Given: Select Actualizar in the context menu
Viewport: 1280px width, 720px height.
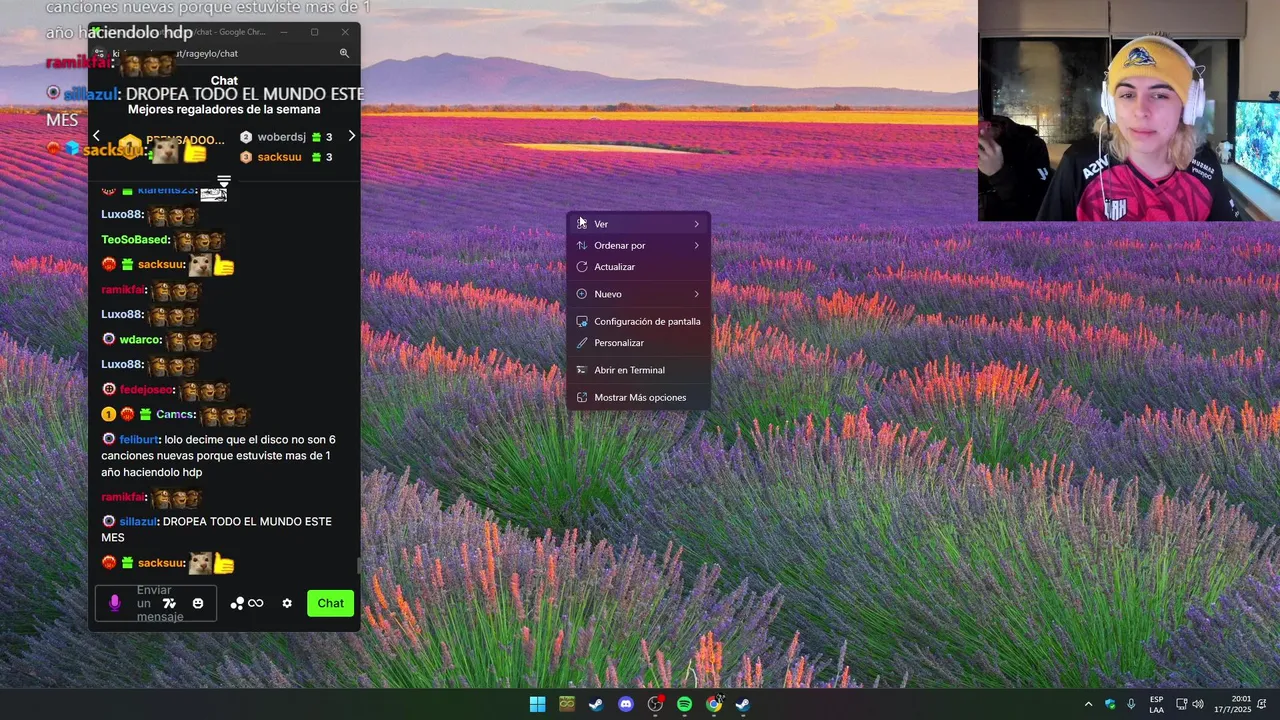Looking at the screenshot, I should (638, 267).
